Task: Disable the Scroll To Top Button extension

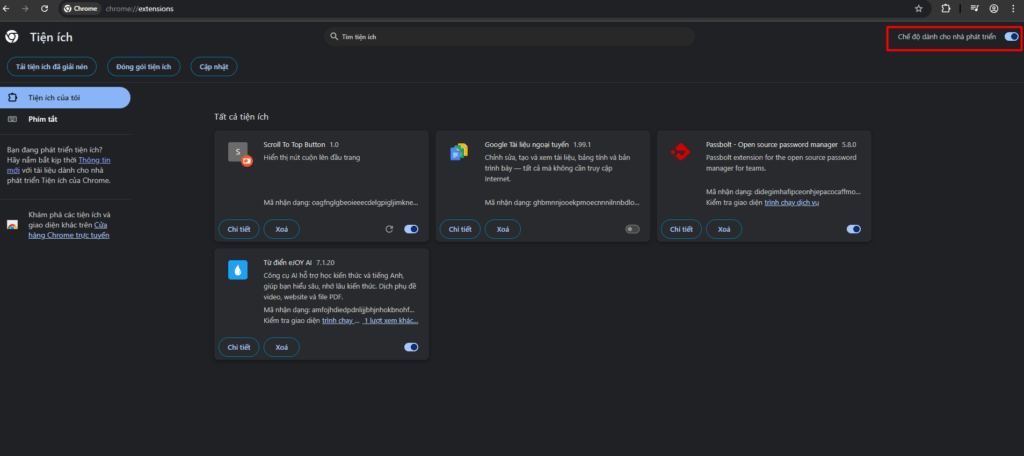Action: click(411, 229)
